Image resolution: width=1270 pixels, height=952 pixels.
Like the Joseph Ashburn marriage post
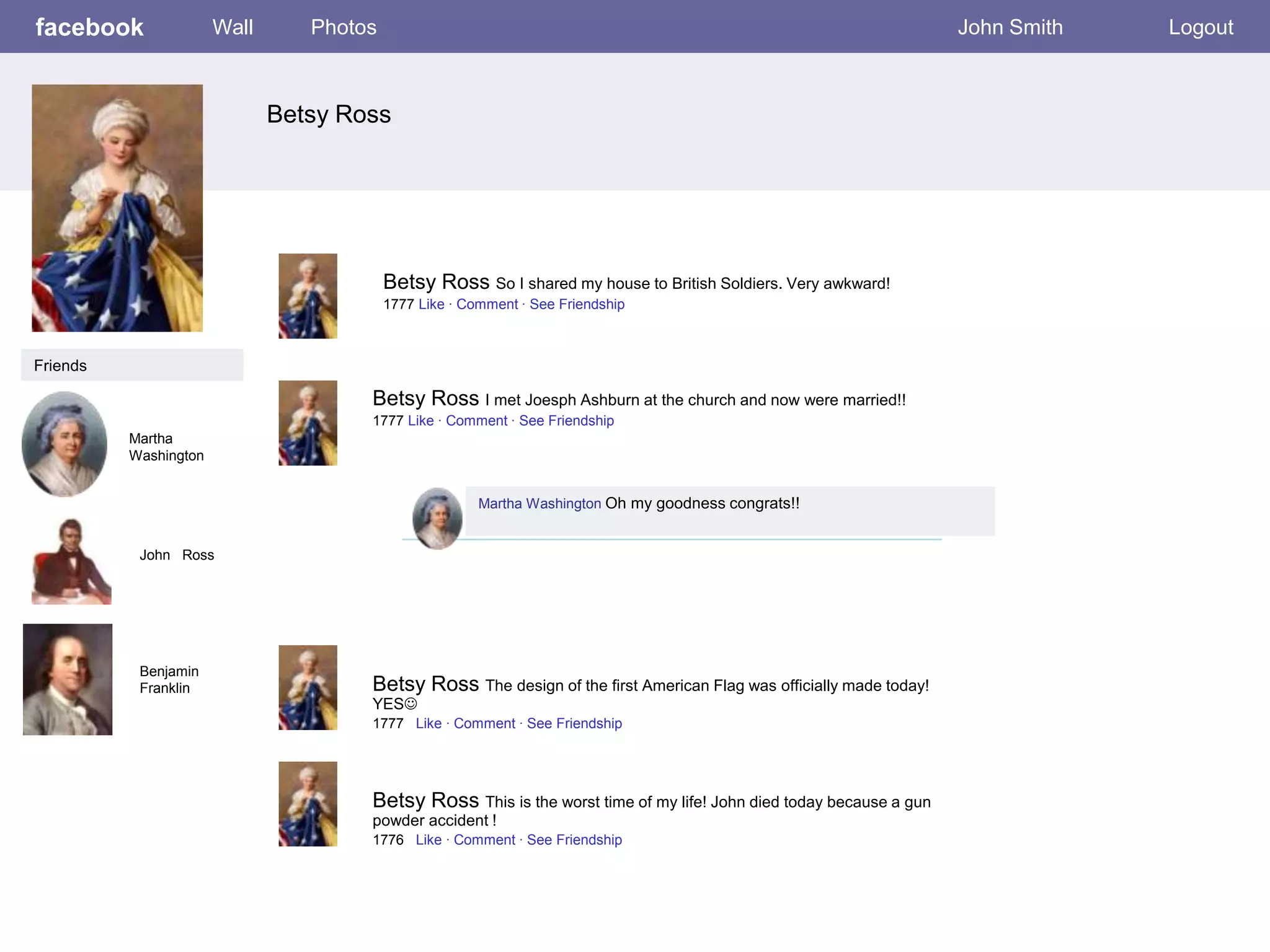coord(420,421)
